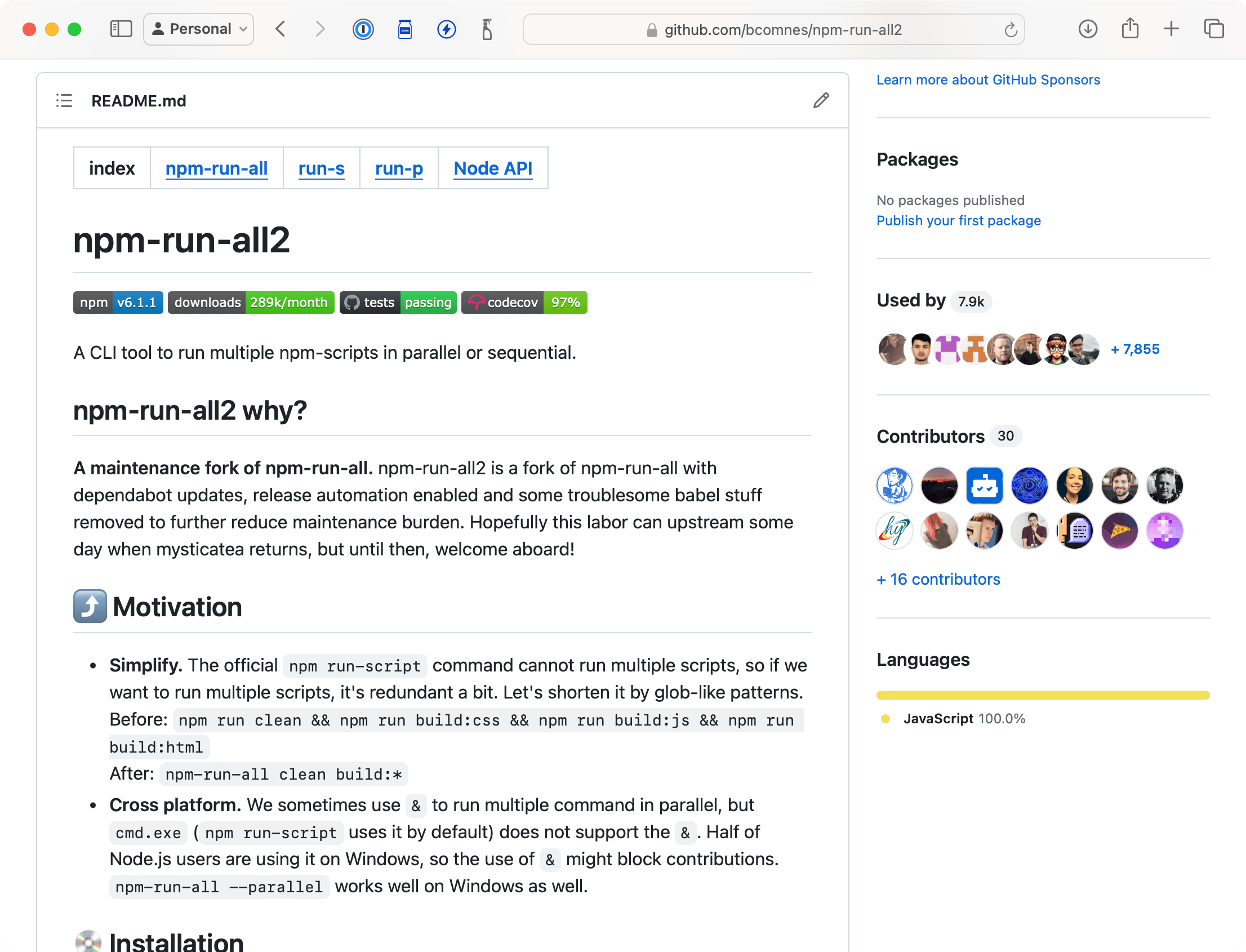
Task: Open the Personal profile dropdown
Action: click(199, 29)
